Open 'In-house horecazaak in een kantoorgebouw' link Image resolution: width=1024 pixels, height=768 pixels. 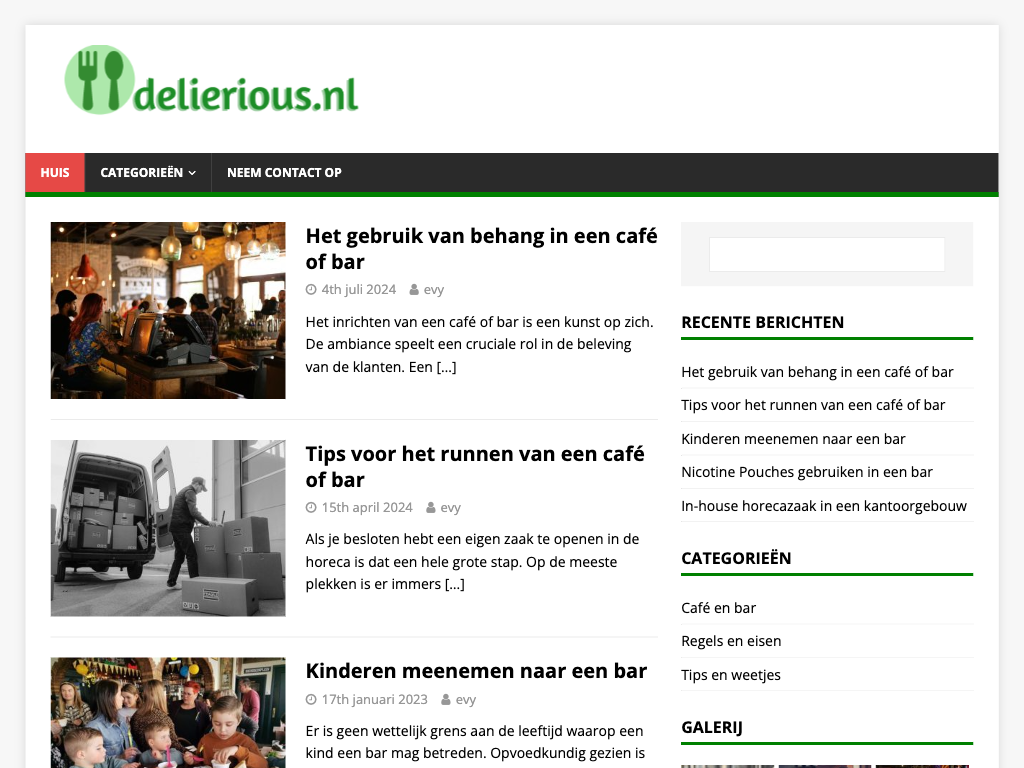click(x=824, y=506)
